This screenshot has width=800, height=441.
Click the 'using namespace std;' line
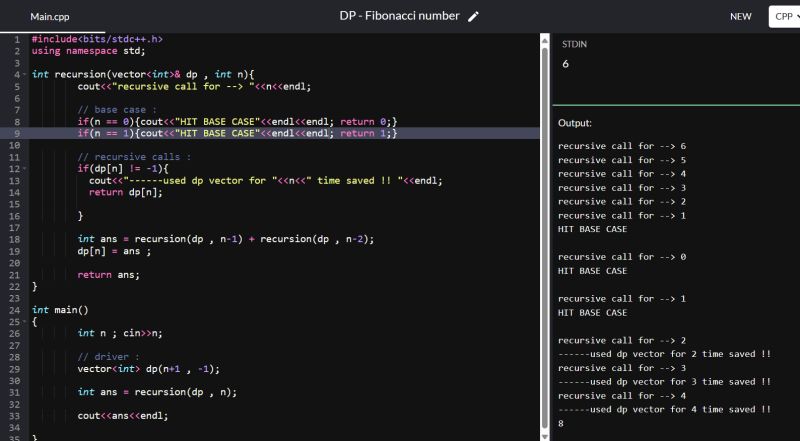(88, 51)
